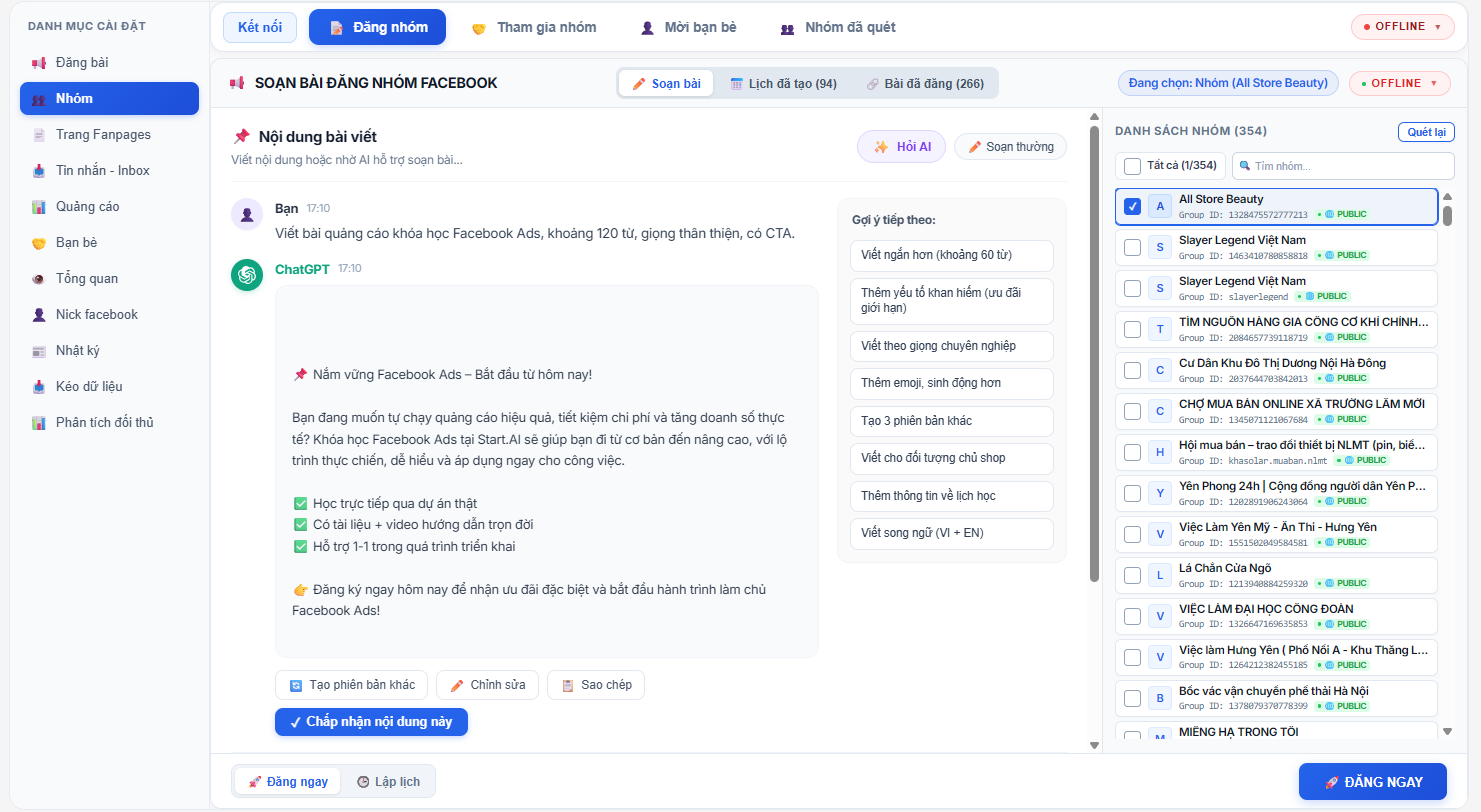
Task: Select the Lập lịch schedule option
Action: (388, 782)
